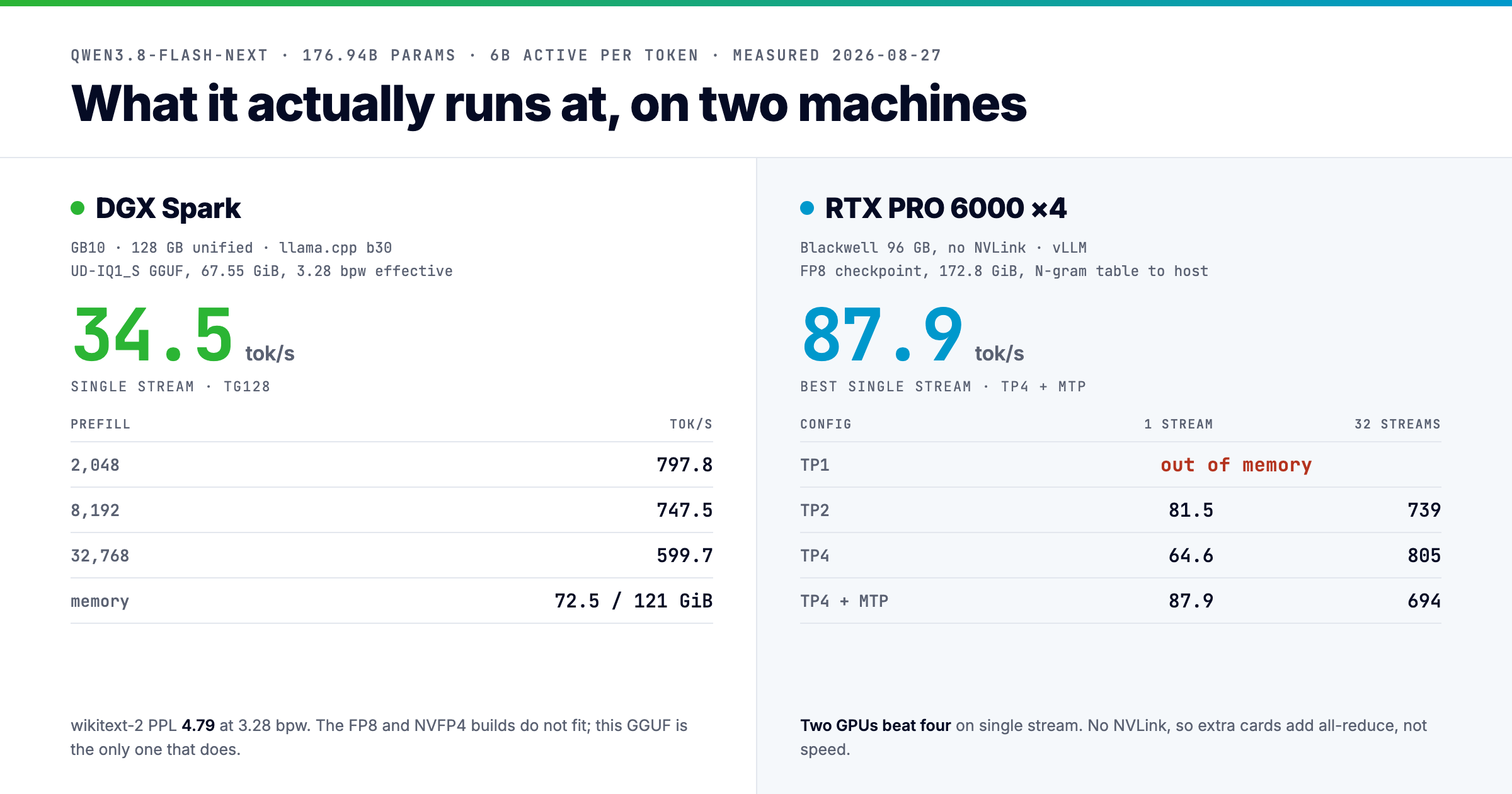Select the TP1 config row label
The image size is (1512, 794).
(815, 465)
